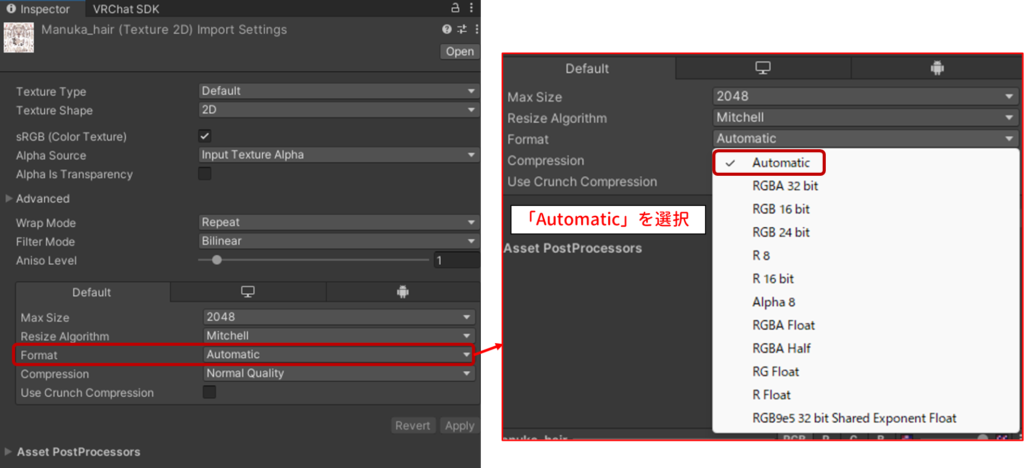Open the Filter Mode dropdown showing Bilinear
This screenshot has height=468, width=1024.
pos(339,241)
